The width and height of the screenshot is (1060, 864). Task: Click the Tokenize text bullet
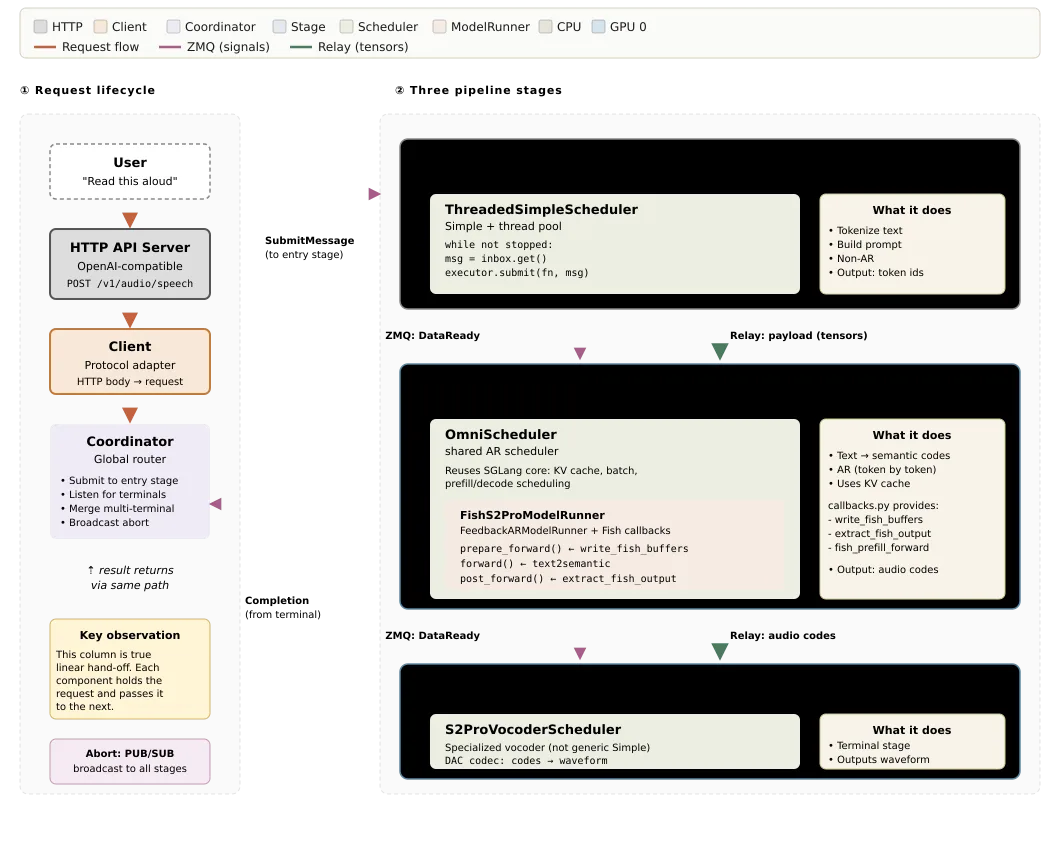[x=865, y=231]
